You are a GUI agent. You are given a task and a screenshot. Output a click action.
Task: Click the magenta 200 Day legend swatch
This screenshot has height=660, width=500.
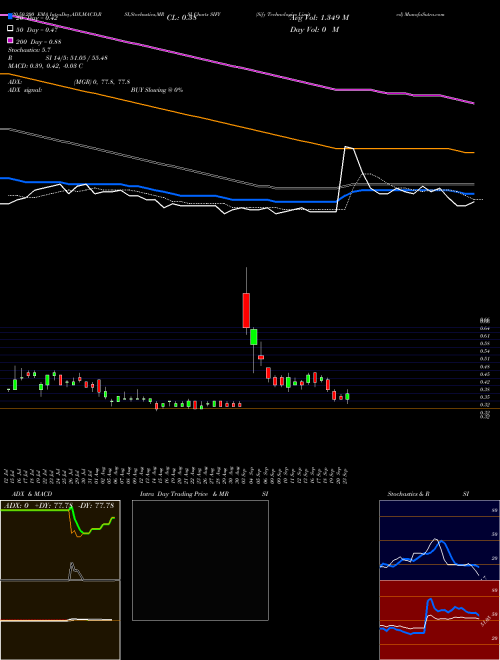click(x=10, y=40)
